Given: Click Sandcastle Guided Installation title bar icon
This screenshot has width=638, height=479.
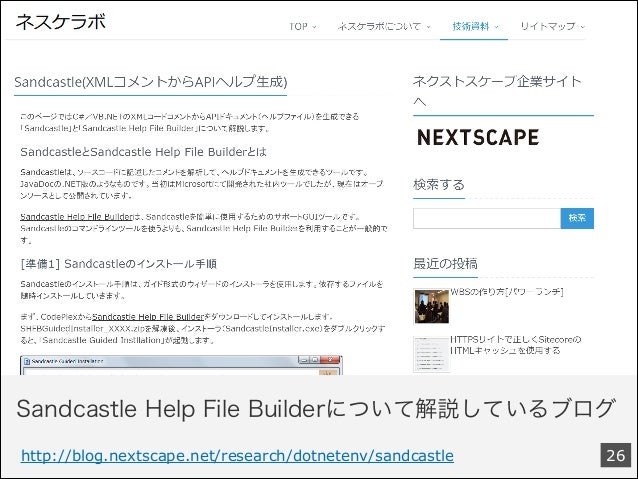Looking at the screenshot, I should click(27, 361).
